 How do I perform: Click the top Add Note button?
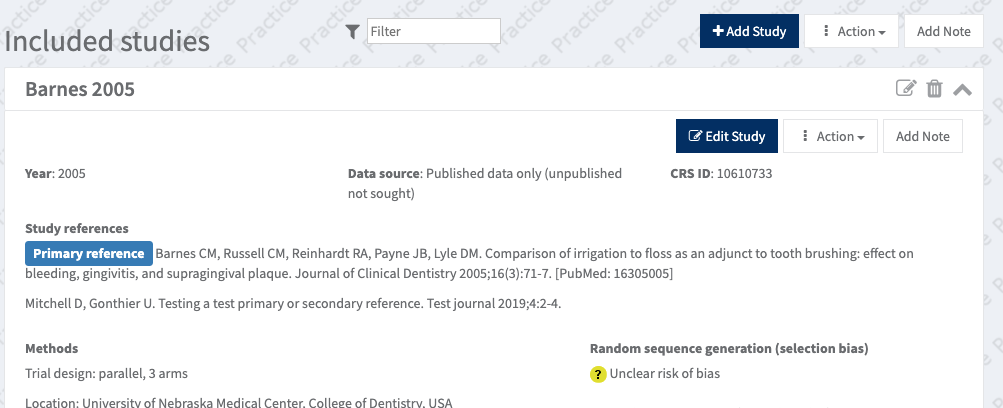(943, 31)
